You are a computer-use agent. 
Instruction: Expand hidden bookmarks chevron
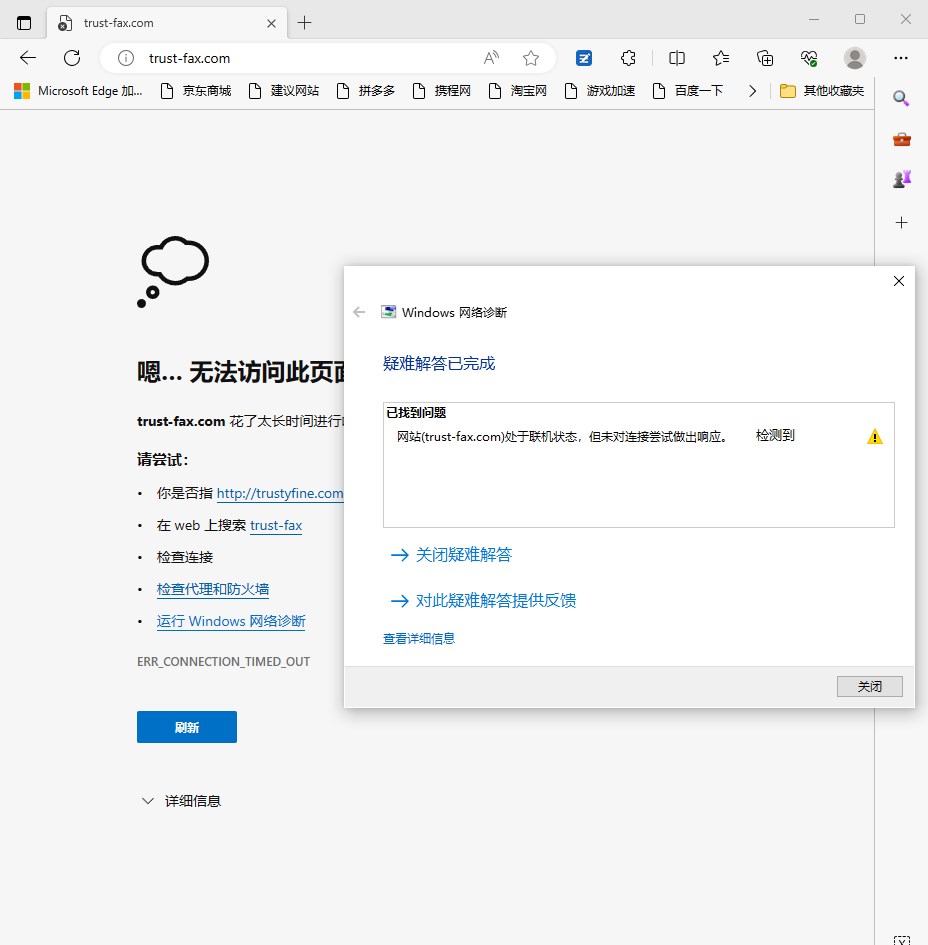[751, 90]
